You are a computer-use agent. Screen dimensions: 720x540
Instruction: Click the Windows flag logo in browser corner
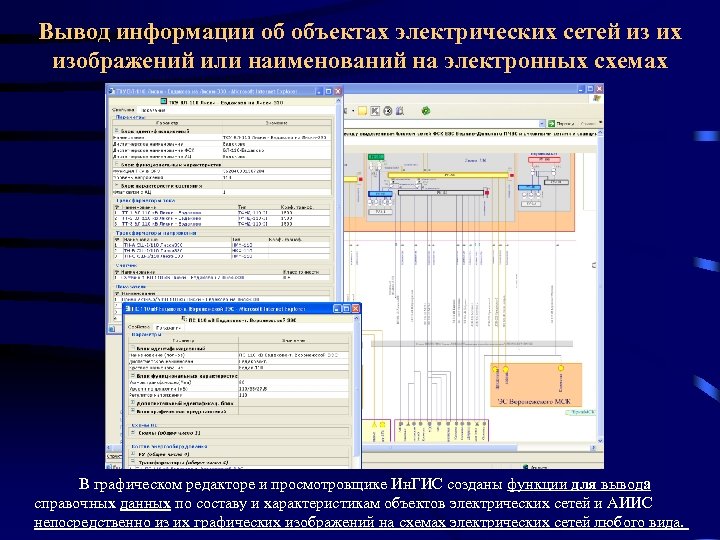[x=597, y=98]
